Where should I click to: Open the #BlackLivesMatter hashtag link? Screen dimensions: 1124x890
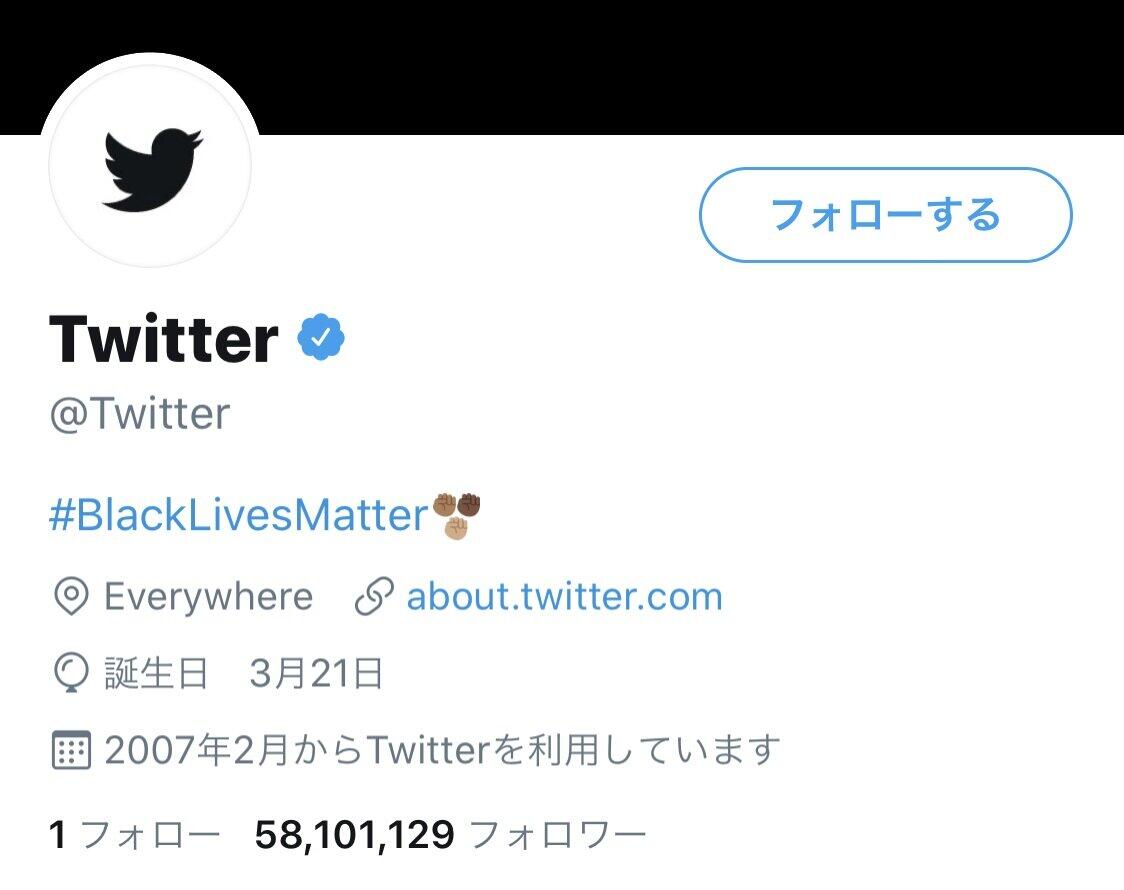point(238,516)
